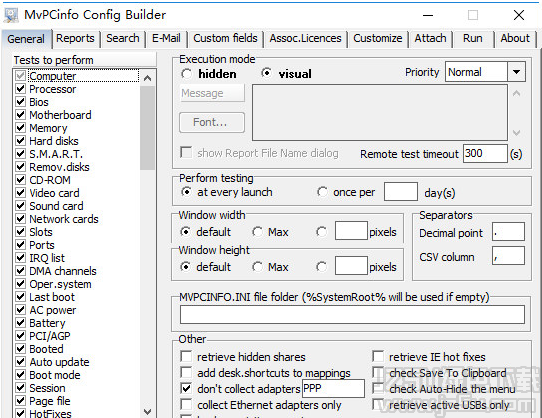Toggle the Bios test checkbox

(x=21, y=102)
